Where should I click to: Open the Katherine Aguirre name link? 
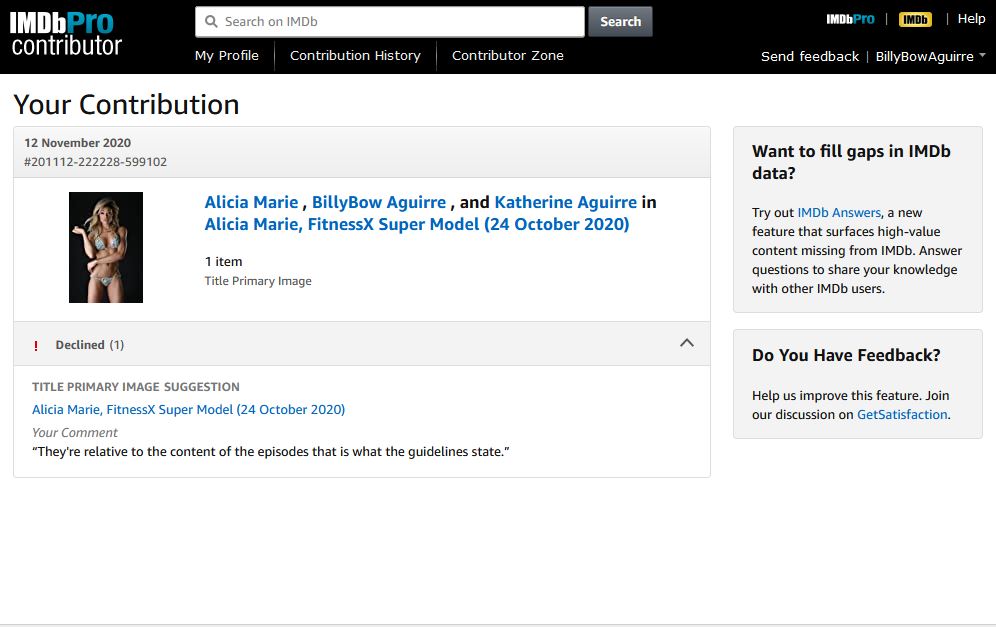coord(565,202)
